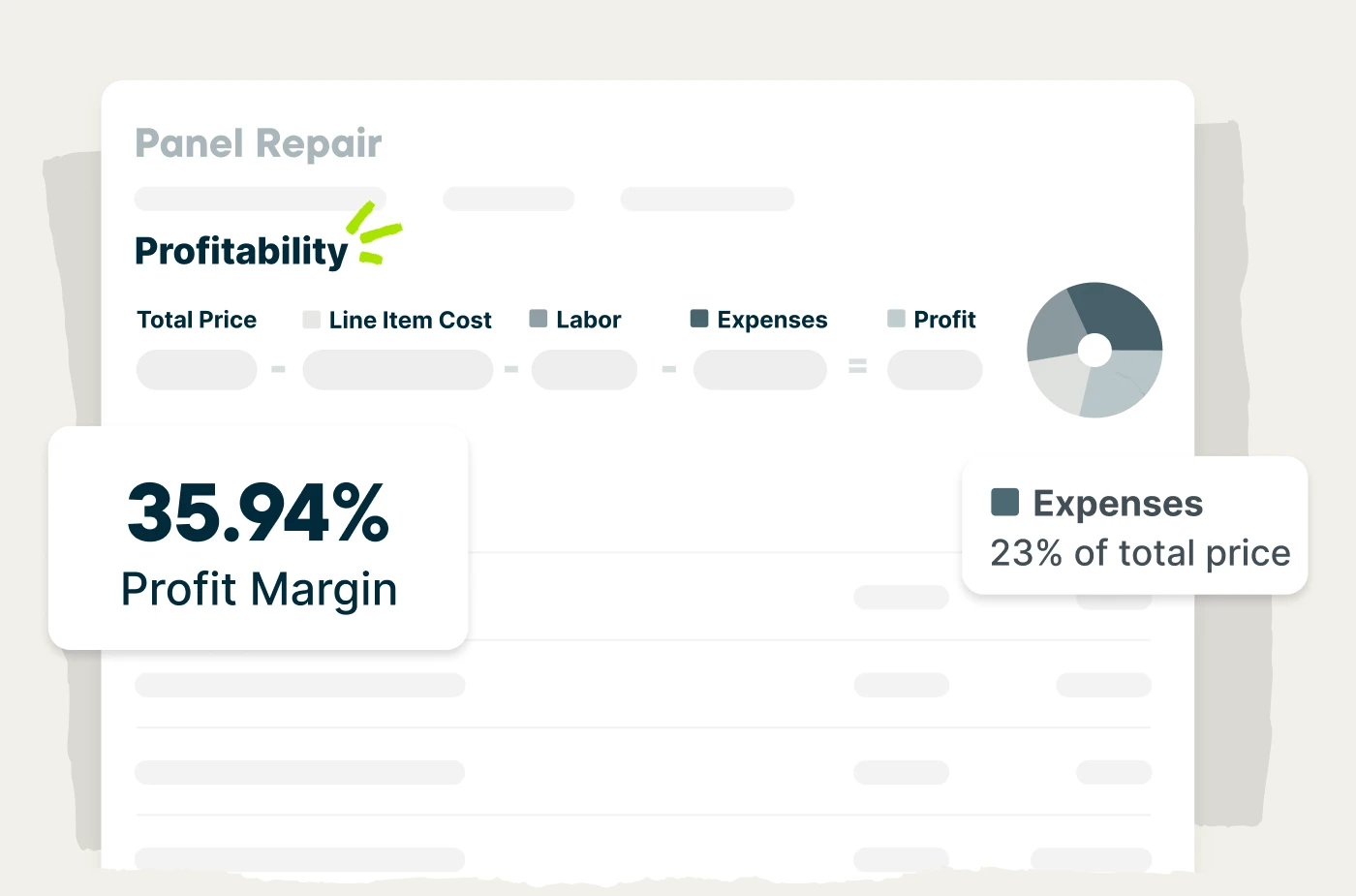Click the Total Price label
This screenshot has width=1356, height=896.
point(197,320)
